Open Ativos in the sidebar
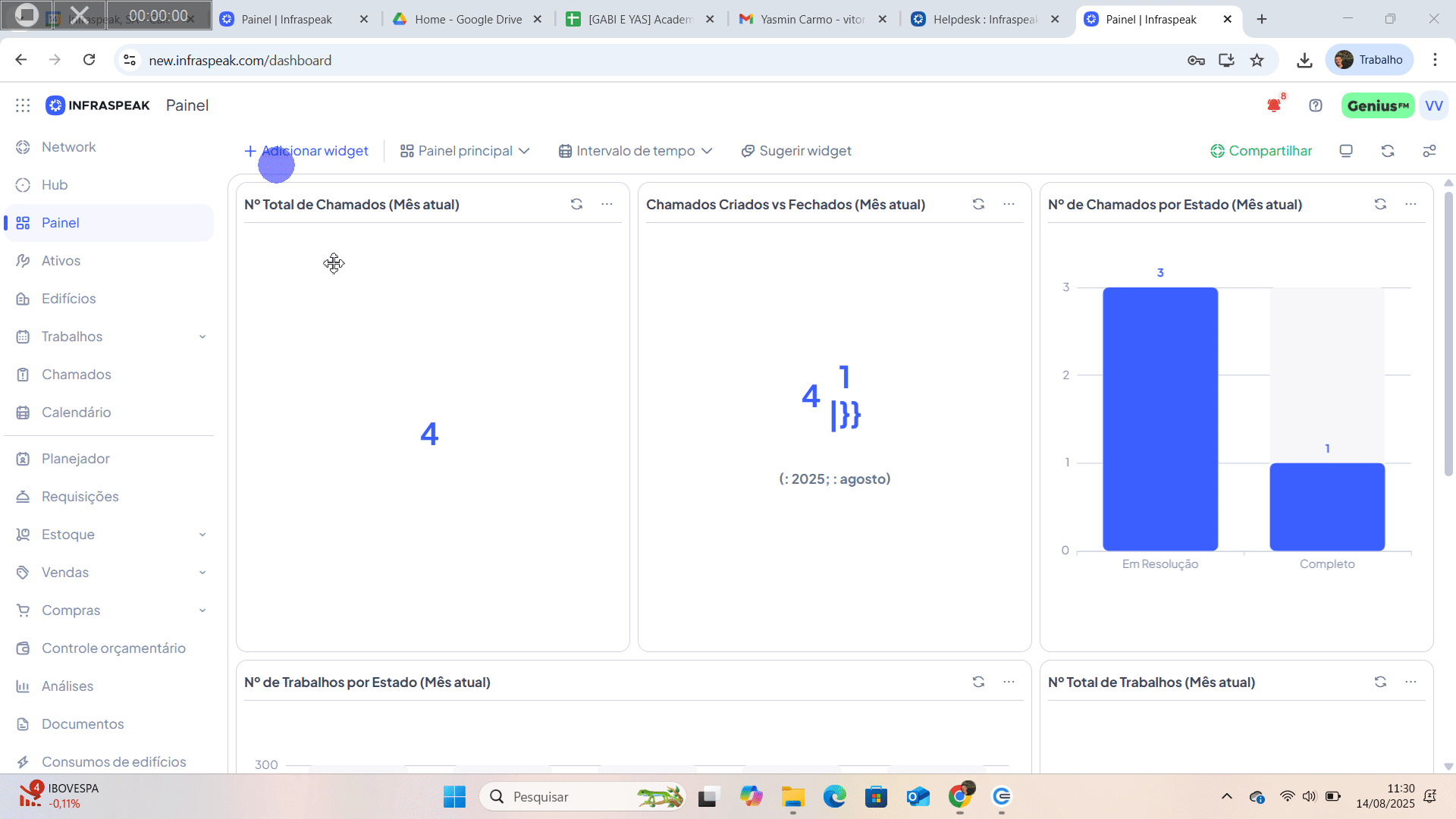This screenshot has width=1456, height=819. [x=109, y=261]
